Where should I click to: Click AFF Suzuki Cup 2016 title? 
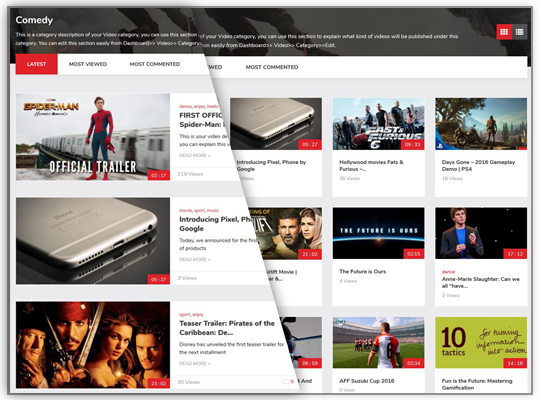click(367, 381)
